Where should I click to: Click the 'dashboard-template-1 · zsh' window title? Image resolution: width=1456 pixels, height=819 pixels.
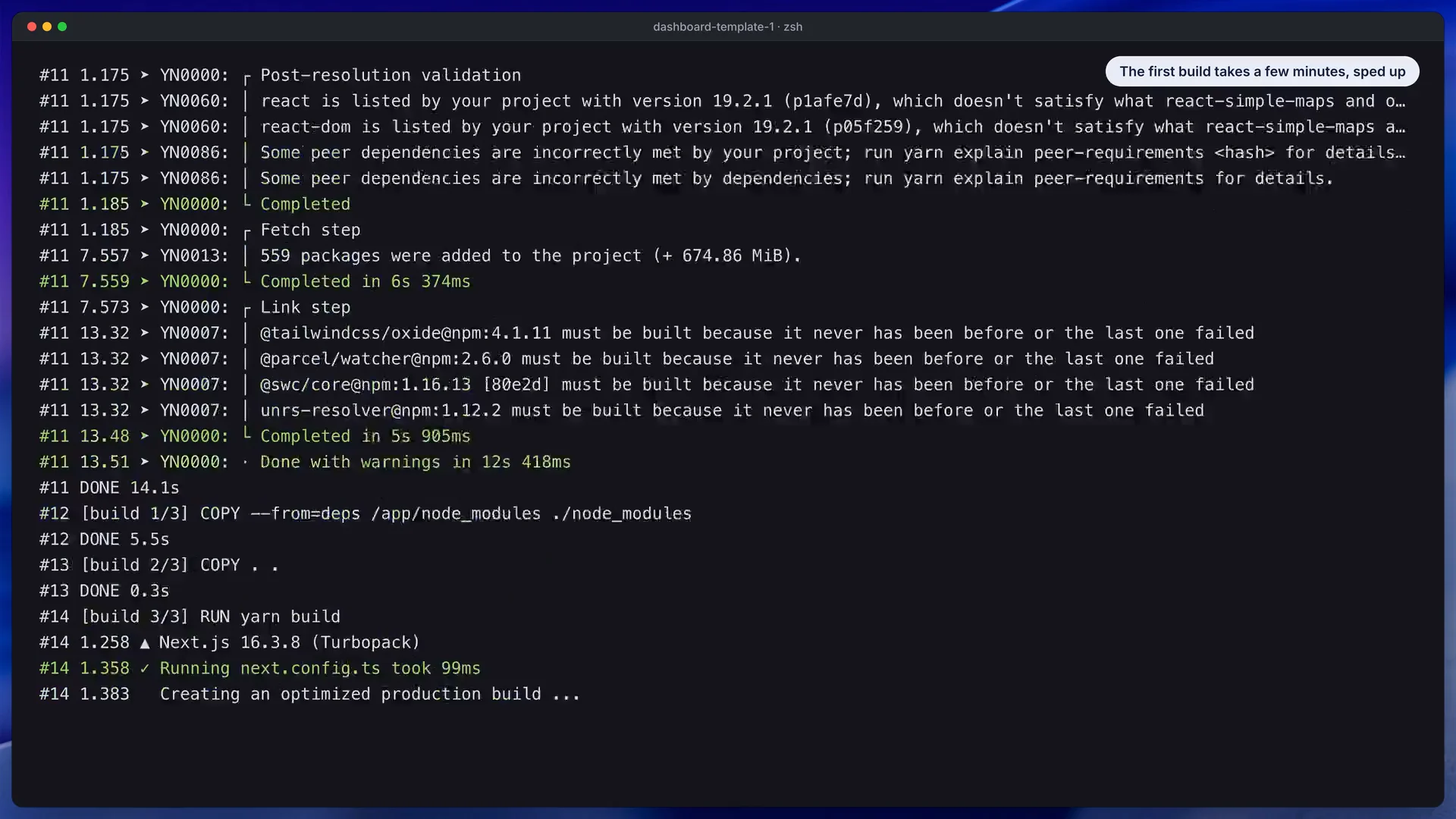[727, 27]
